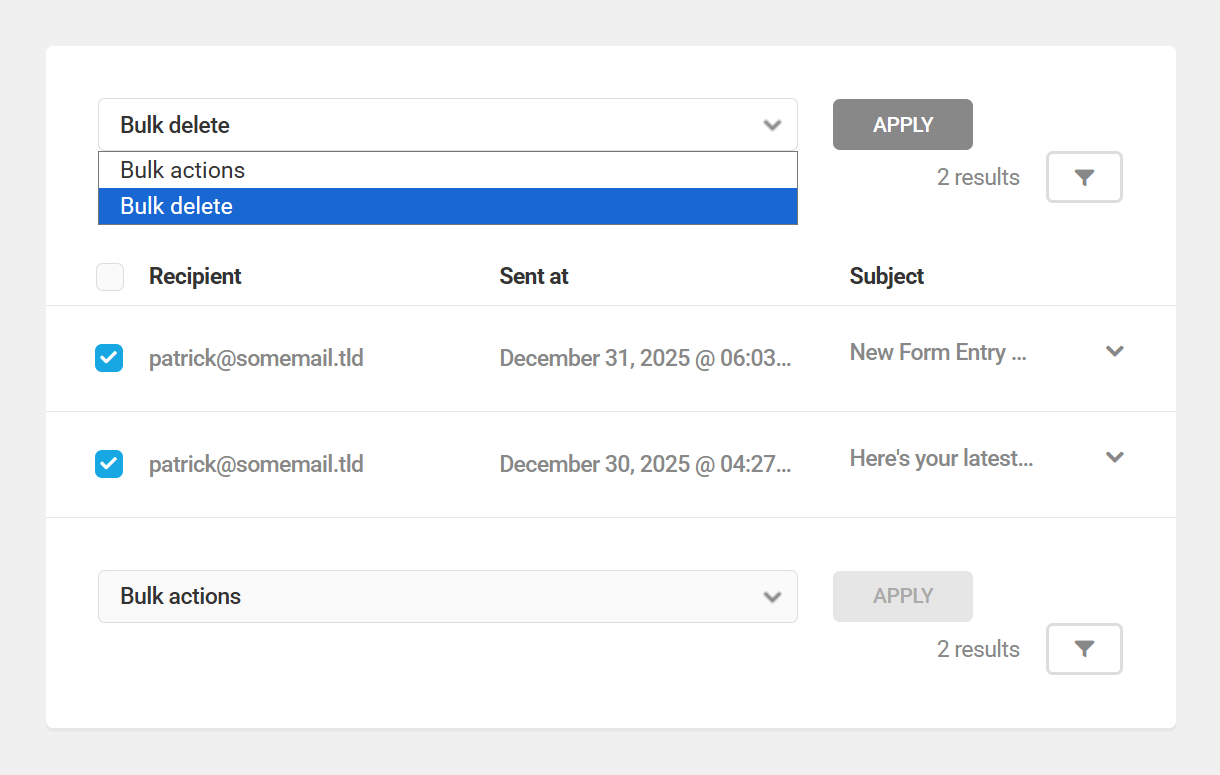Open the second patrick@somemail.tld recipient link
This screenshot has height=775, width=1220.
click(x=256, y=463)
